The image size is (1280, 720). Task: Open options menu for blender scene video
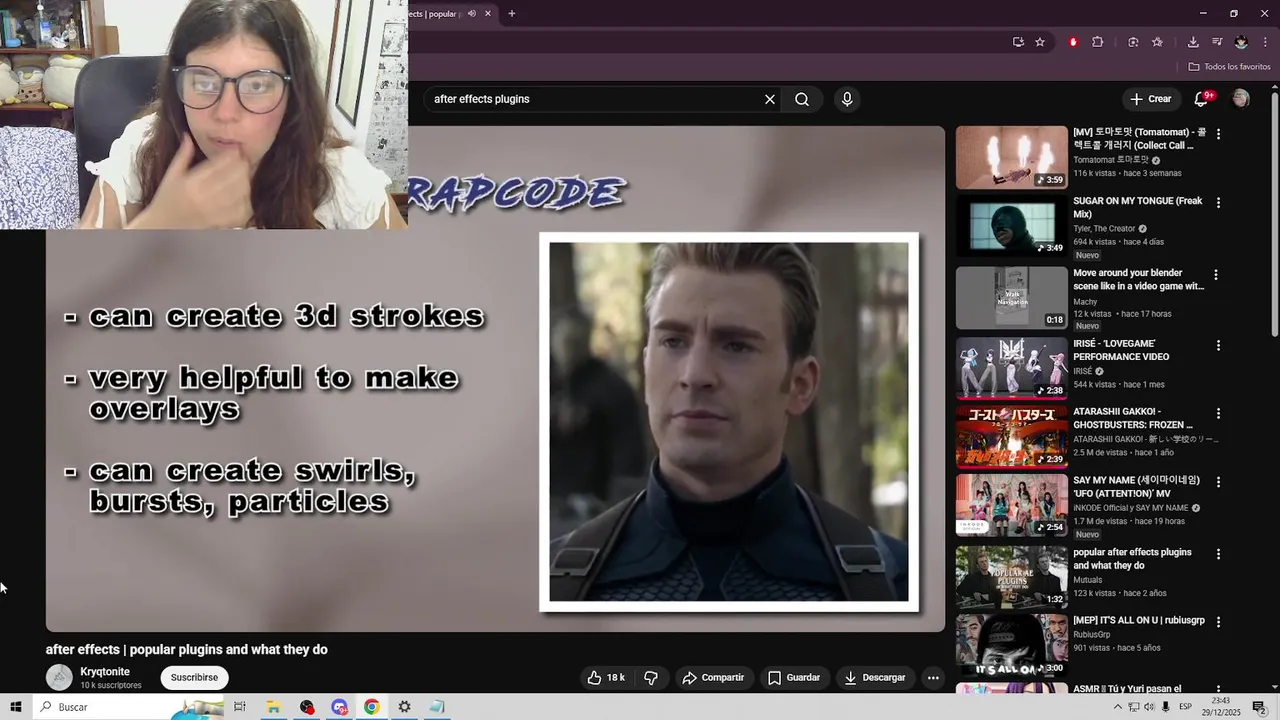click(1217, 274)
